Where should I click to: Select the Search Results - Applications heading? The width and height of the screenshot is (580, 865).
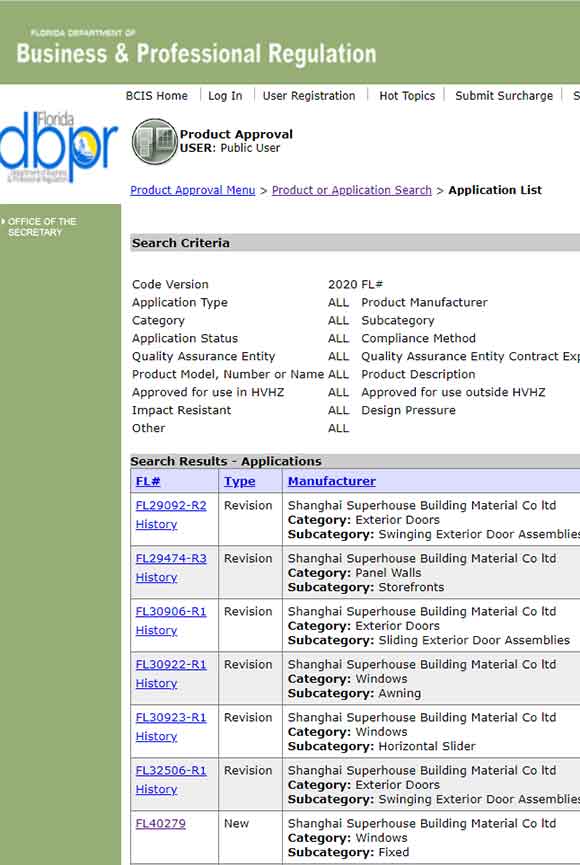coord(226,461)
